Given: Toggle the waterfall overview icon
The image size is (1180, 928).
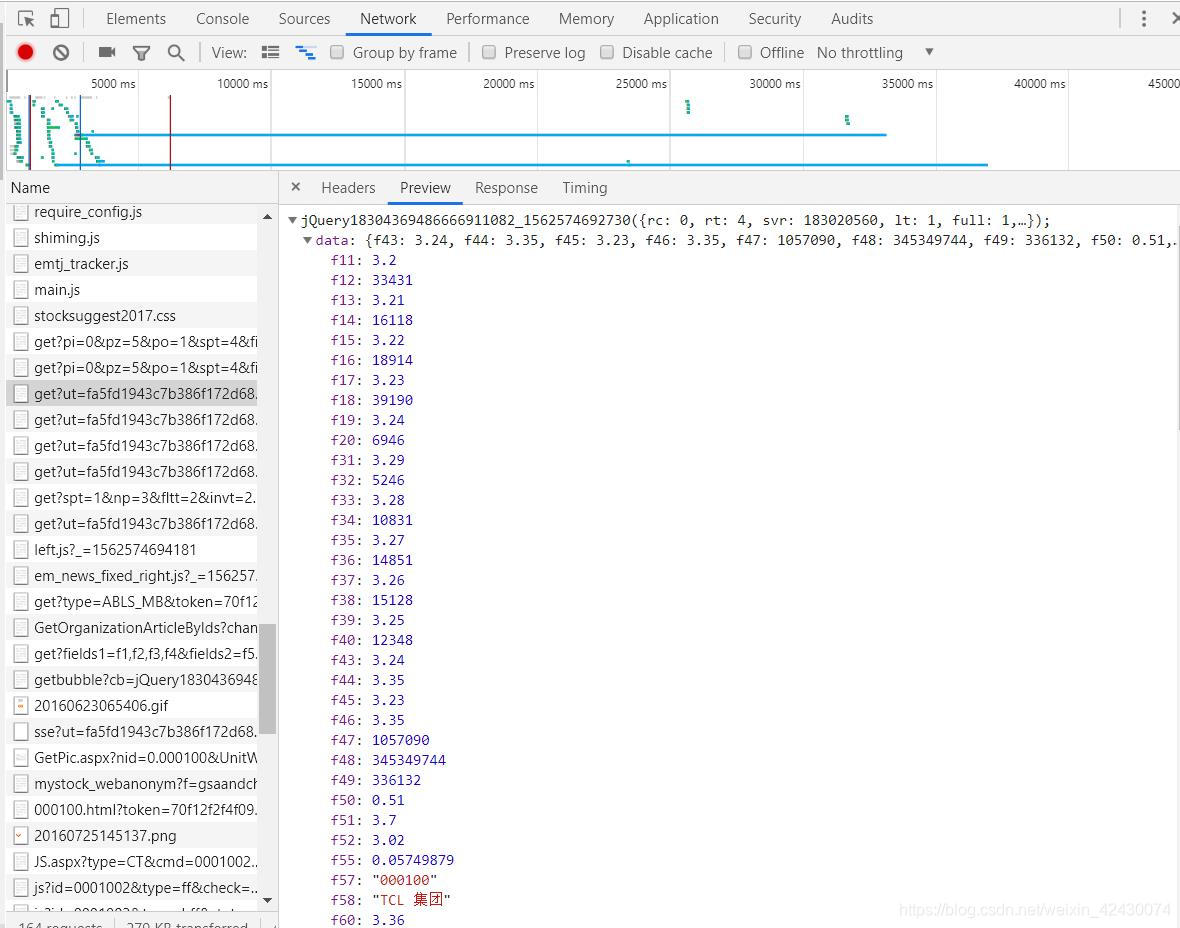Looking at the screenshot, I should pyautogui.click(x=305, y=52).
